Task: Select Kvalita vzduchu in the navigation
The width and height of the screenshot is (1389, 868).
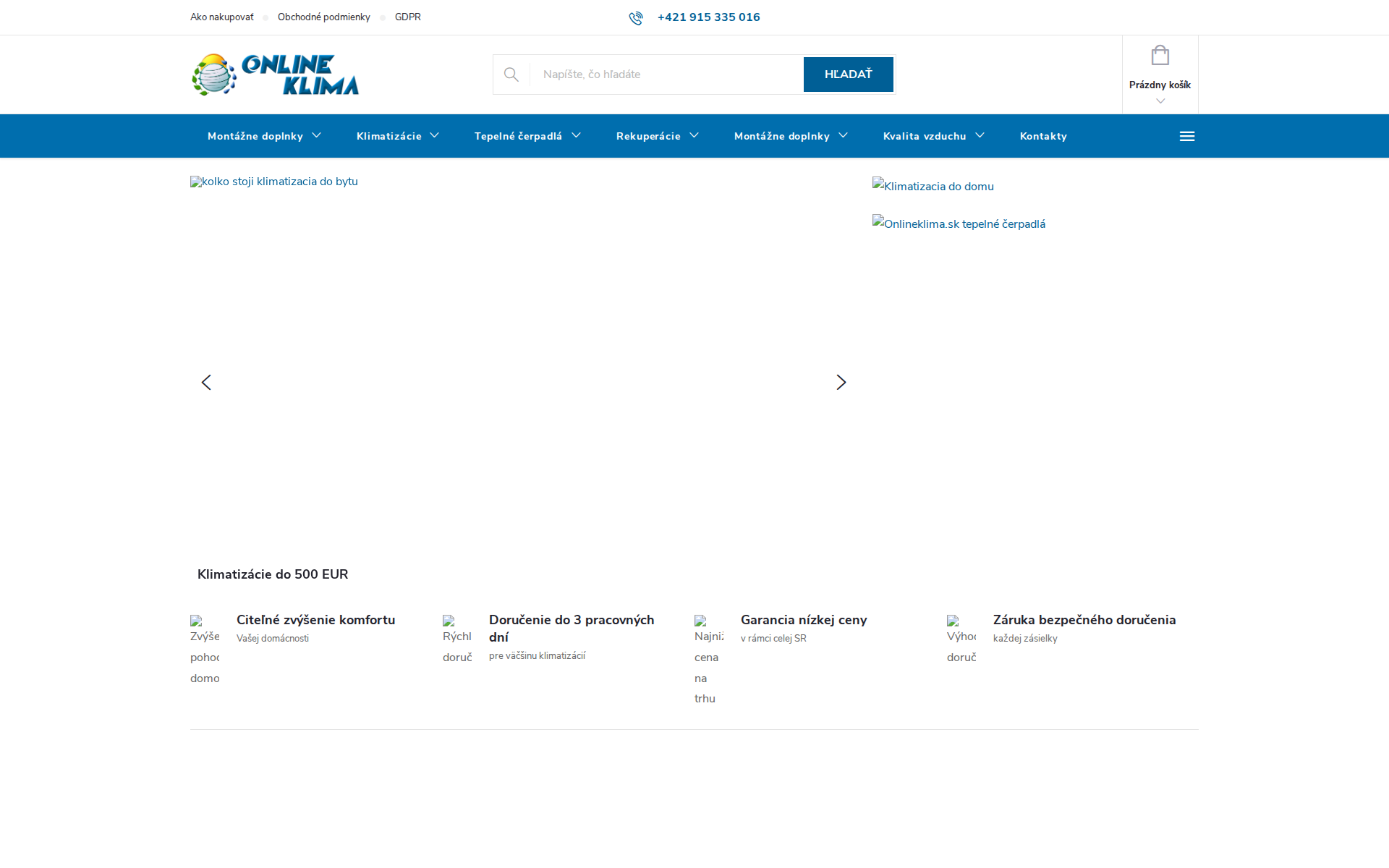Action: point(933,136)
